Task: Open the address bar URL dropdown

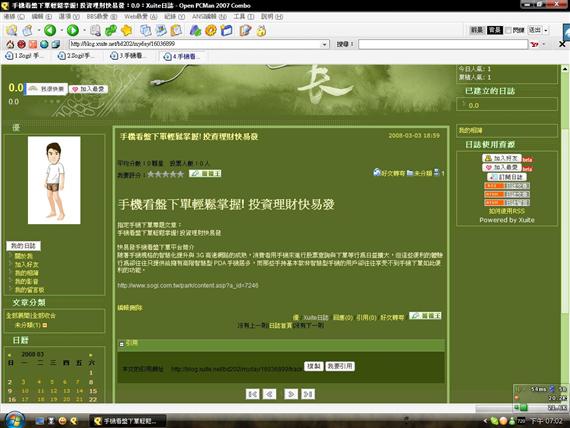Action: pos(324,44)
